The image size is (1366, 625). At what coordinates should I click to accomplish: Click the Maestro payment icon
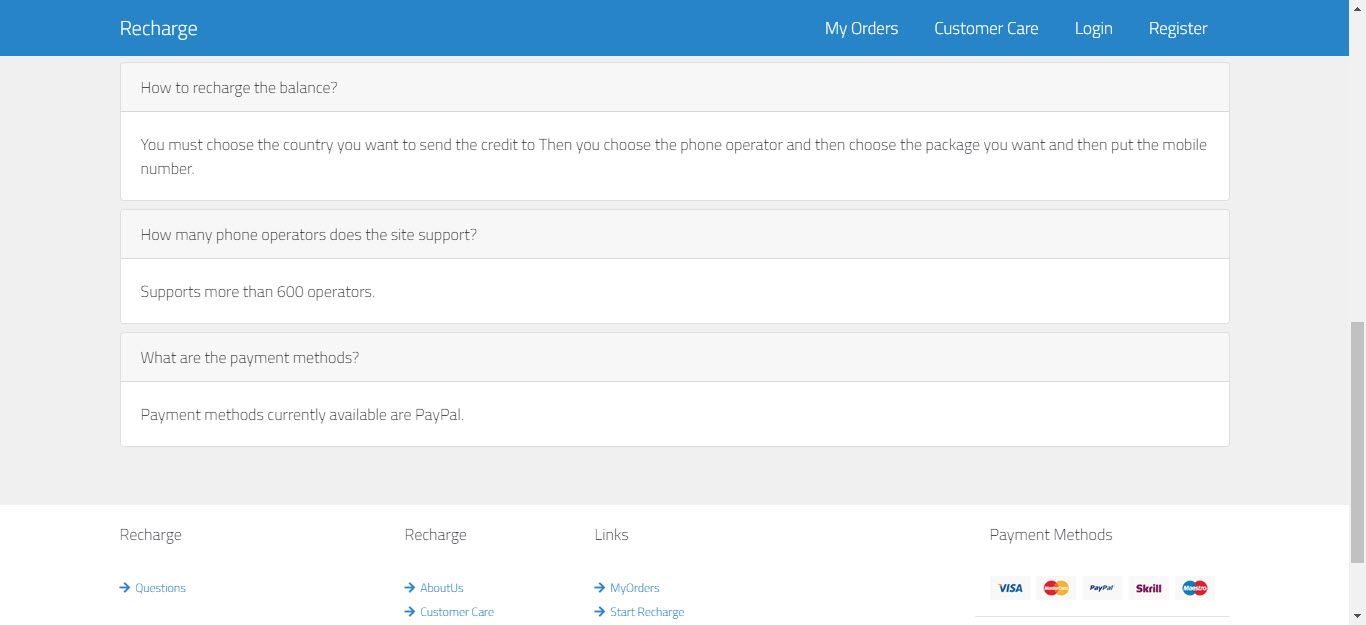click(x=1195, y=588)
